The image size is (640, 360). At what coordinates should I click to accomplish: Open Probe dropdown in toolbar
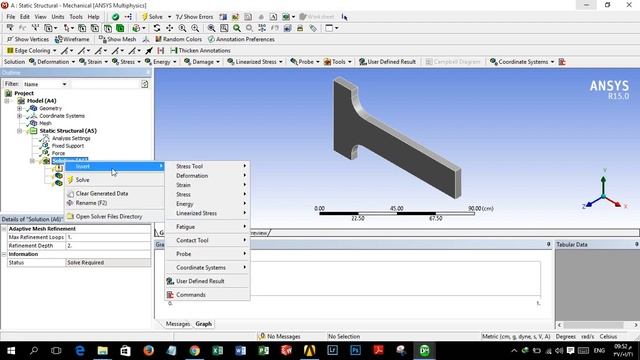click(x=305, y=62)
